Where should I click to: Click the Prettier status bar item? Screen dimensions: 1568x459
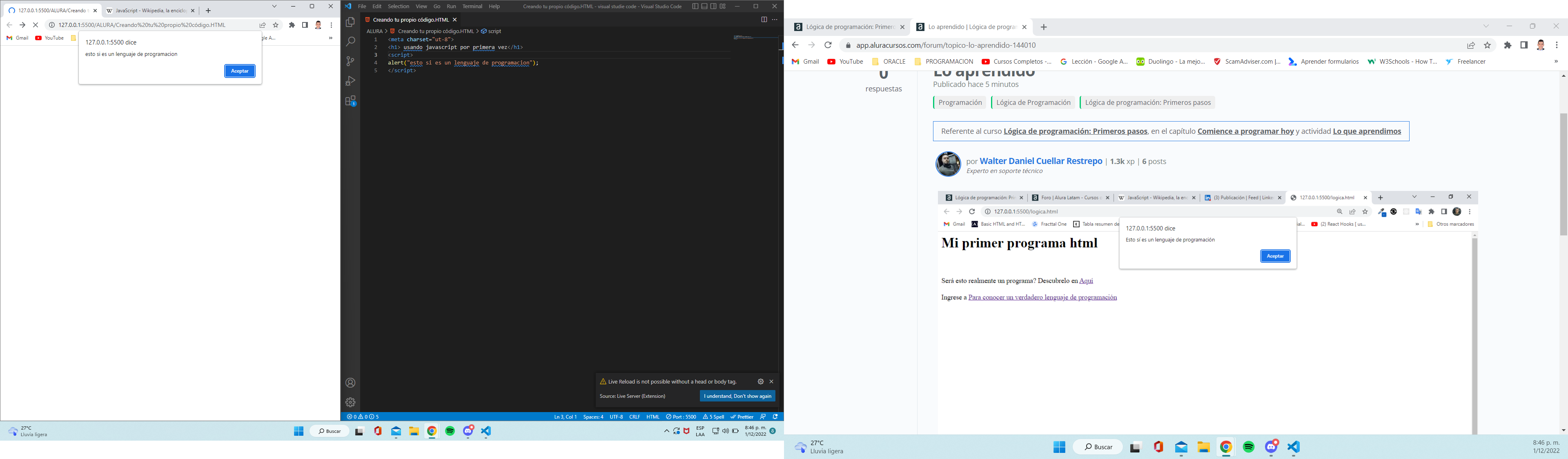742,417
